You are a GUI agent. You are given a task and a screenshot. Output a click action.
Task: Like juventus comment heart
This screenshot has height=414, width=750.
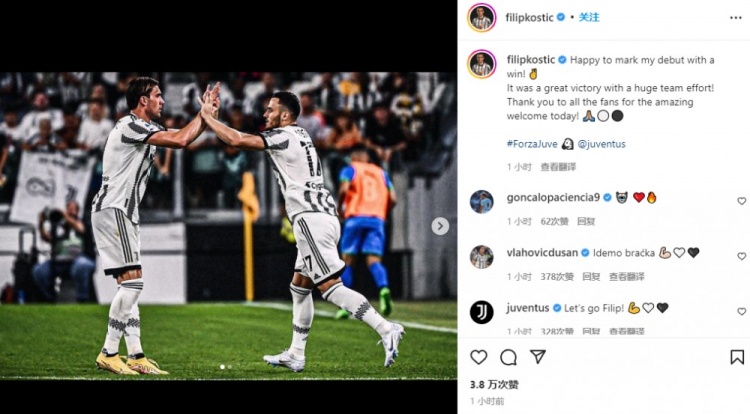pos(741,311)
